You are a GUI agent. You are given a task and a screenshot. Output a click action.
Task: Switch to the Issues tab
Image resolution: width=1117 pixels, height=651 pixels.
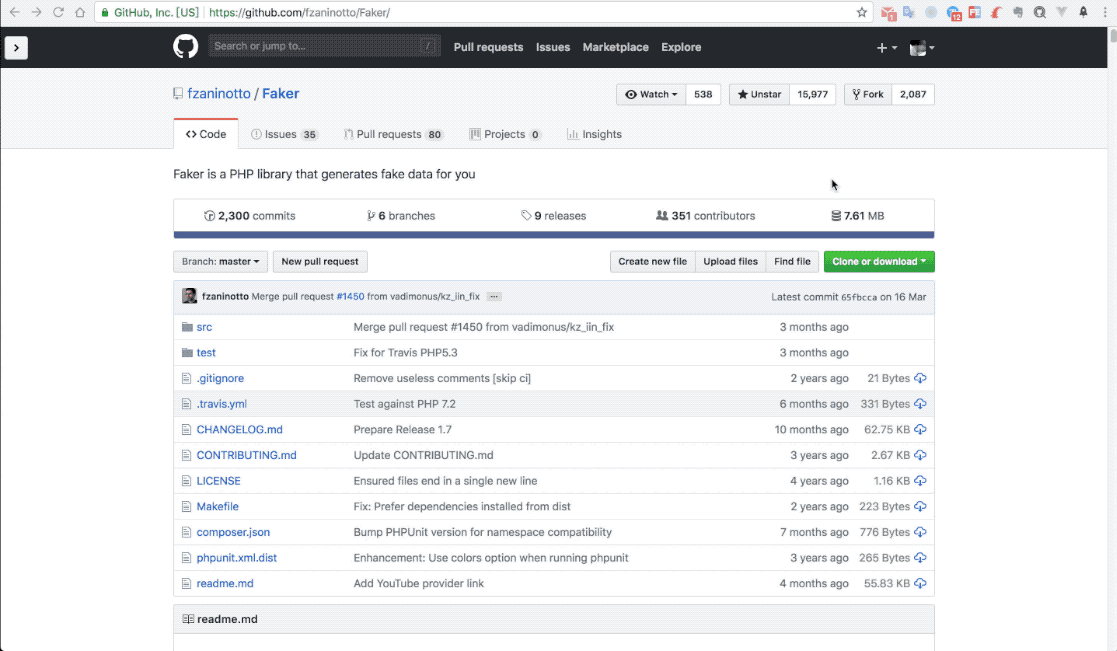pos(284,134)
